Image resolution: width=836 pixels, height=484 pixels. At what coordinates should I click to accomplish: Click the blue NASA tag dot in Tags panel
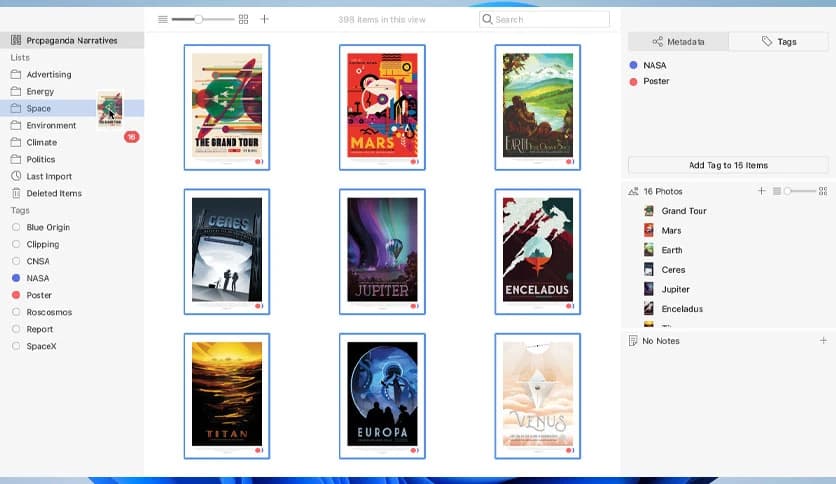click(x=633, y=65)
